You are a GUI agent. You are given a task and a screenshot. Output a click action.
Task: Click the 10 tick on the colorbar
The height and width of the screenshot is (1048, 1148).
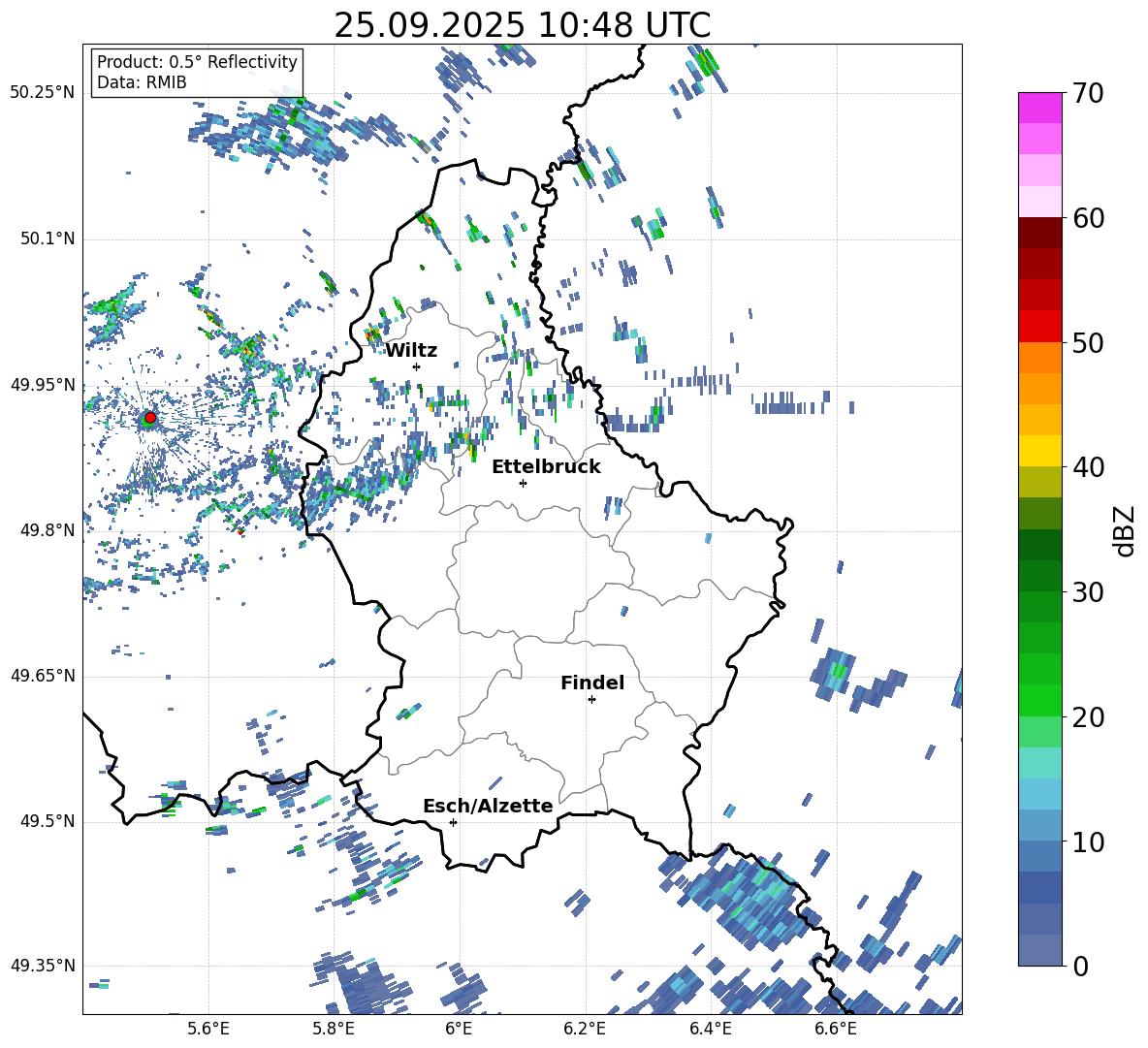(1088, 842)
